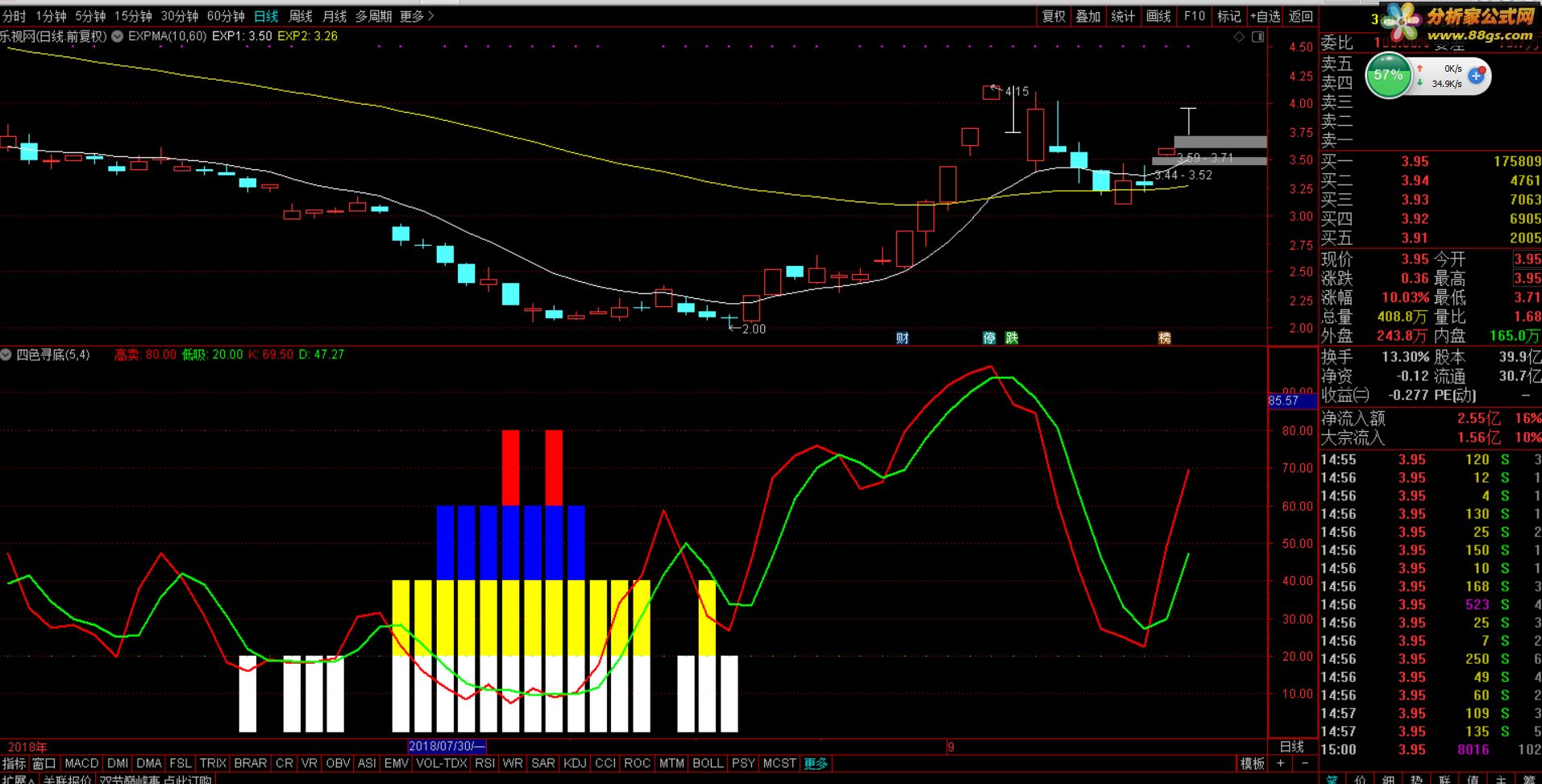The image size is (1542, 784).
Task: Expand the 更多 period options at top
Action: [417, 16]
